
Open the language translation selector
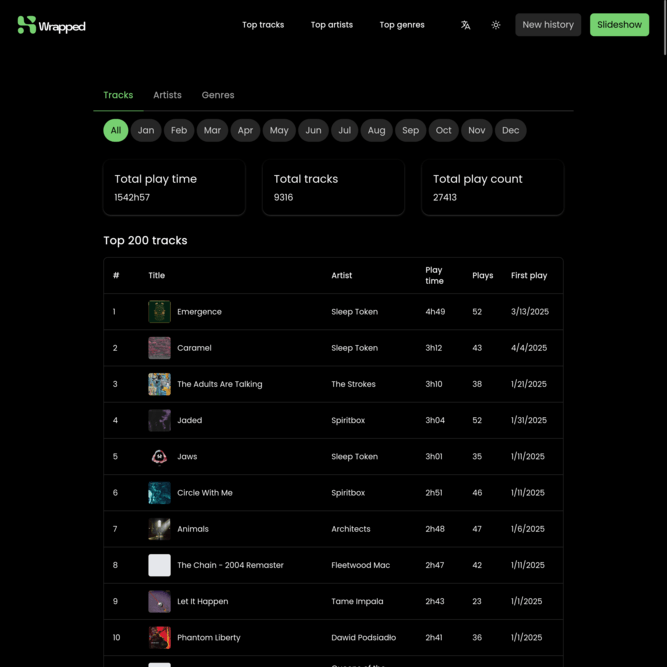click(465, 25)
